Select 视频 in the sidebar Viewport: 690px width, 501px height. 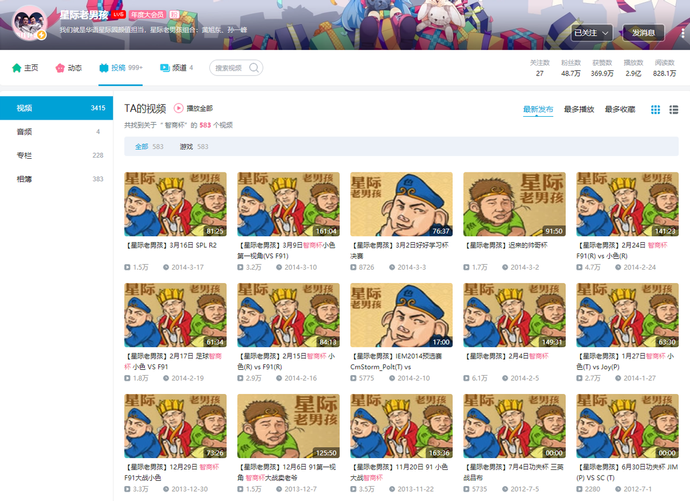pos(56,108)
